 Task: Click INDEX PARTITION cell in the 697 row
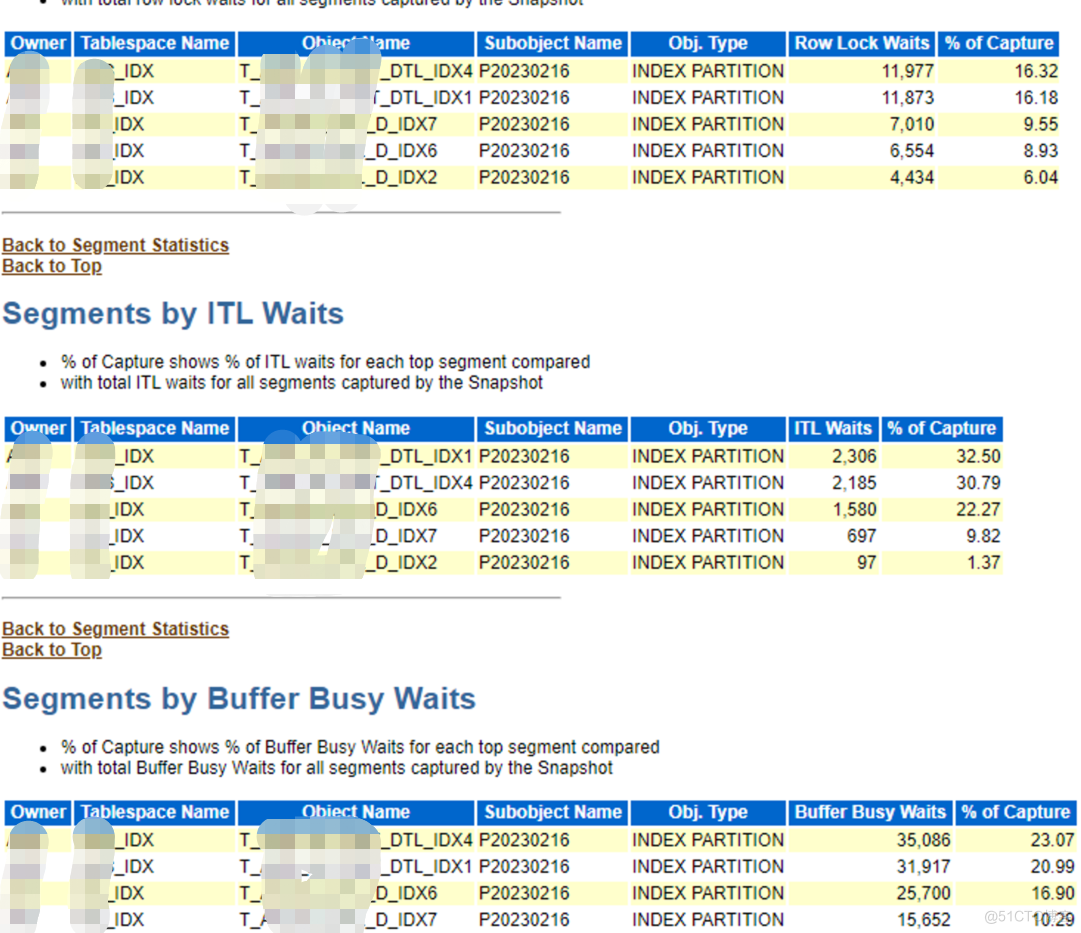708,536
